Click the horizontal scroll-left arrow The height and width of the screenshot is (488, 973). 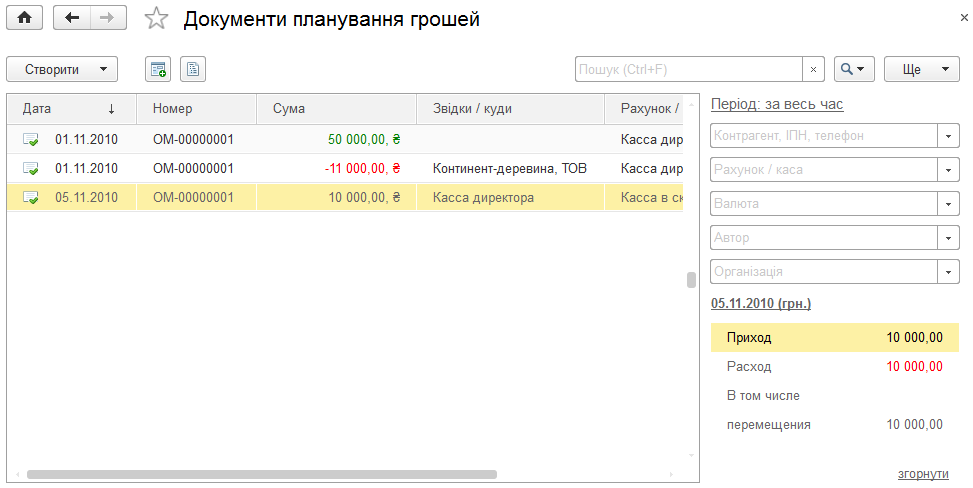(x=17, y=474)
